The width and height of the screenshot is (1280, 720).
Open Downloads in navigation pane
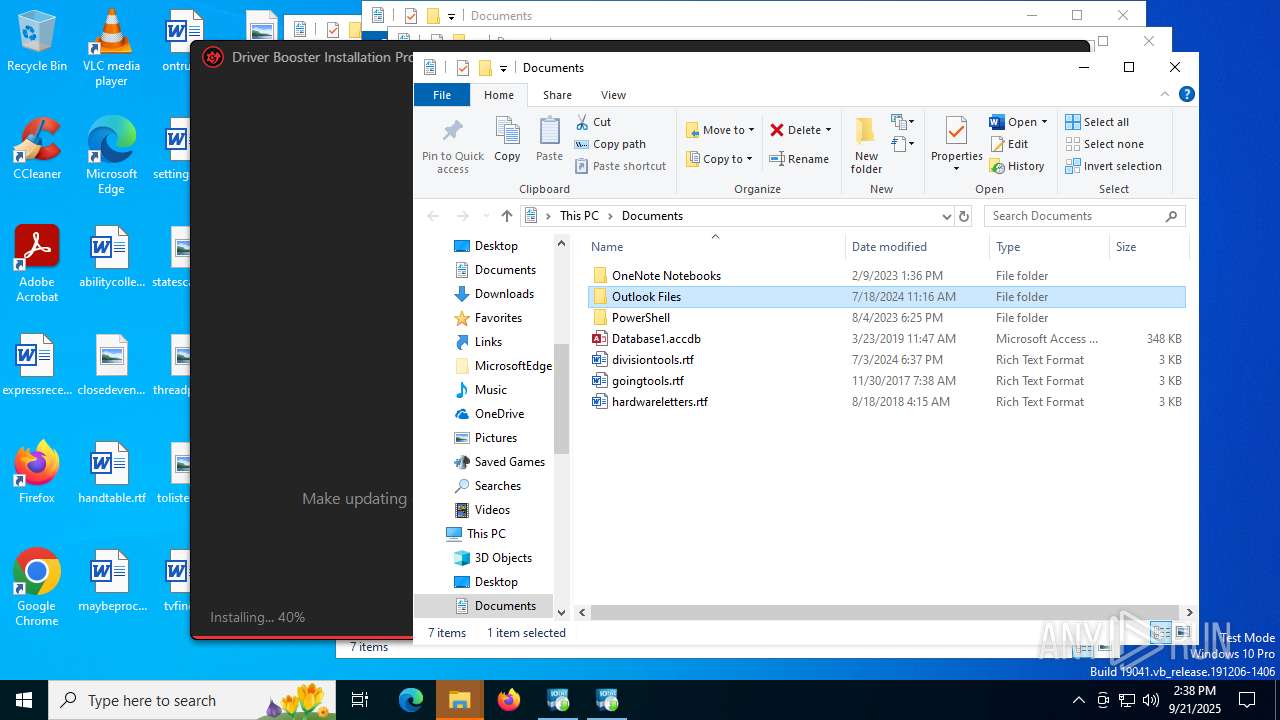(x=503, y=294)
